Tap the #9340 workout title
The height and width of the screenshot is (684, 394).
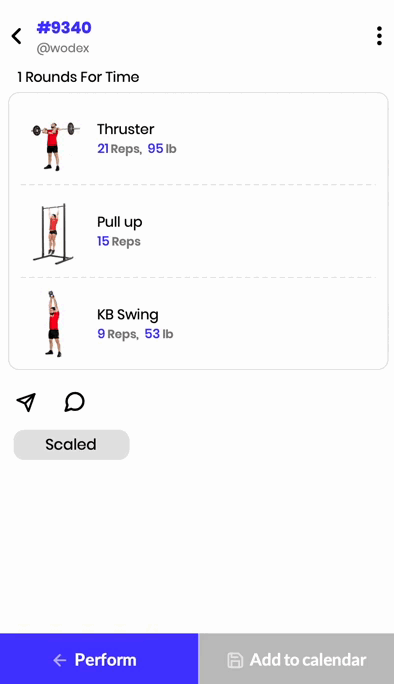pyautogui.click(x=64, y=27)
